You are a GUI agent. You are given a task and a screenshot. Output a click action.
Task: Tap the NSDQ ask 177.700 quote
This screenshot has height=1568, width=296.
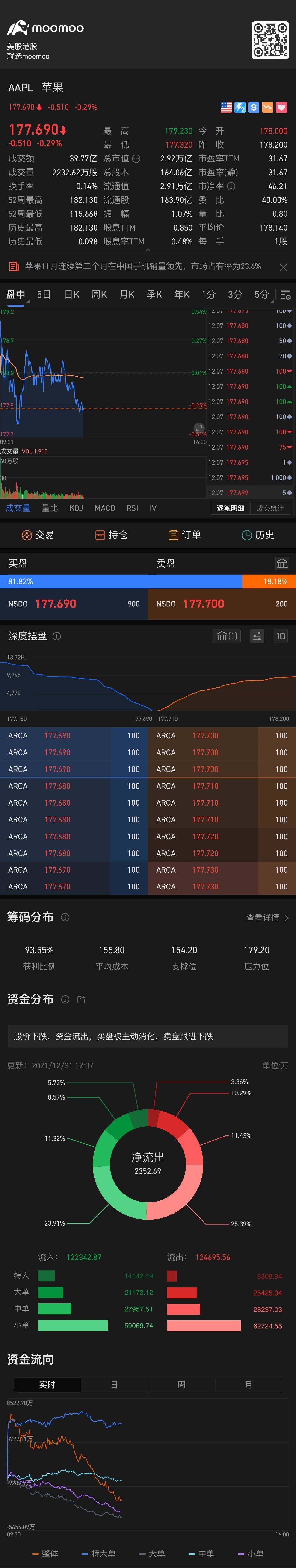[x=222, y=604]
